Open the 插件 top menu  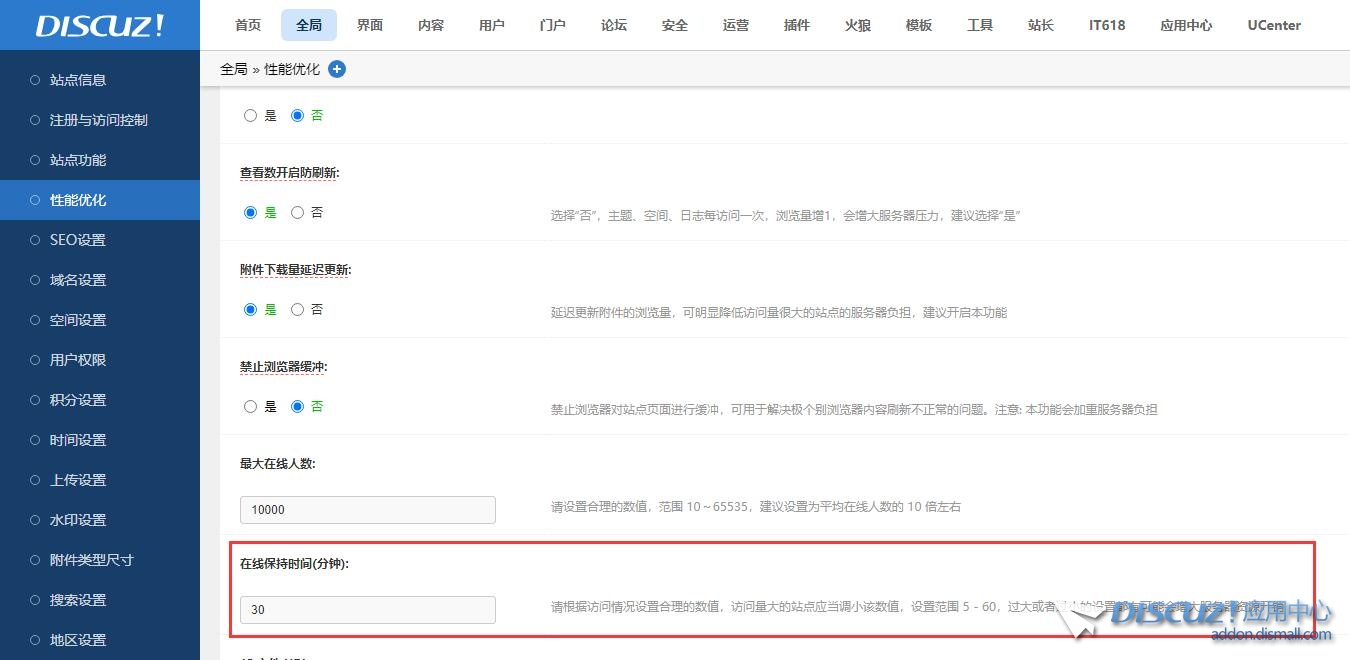(797, 25)
